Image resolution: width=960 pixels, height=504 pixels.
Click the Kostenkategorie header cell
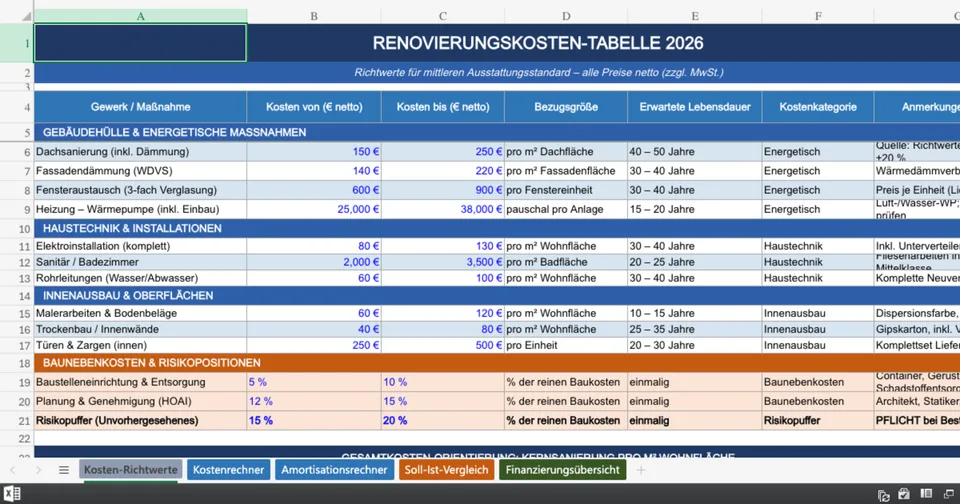(x=818, y=107)
